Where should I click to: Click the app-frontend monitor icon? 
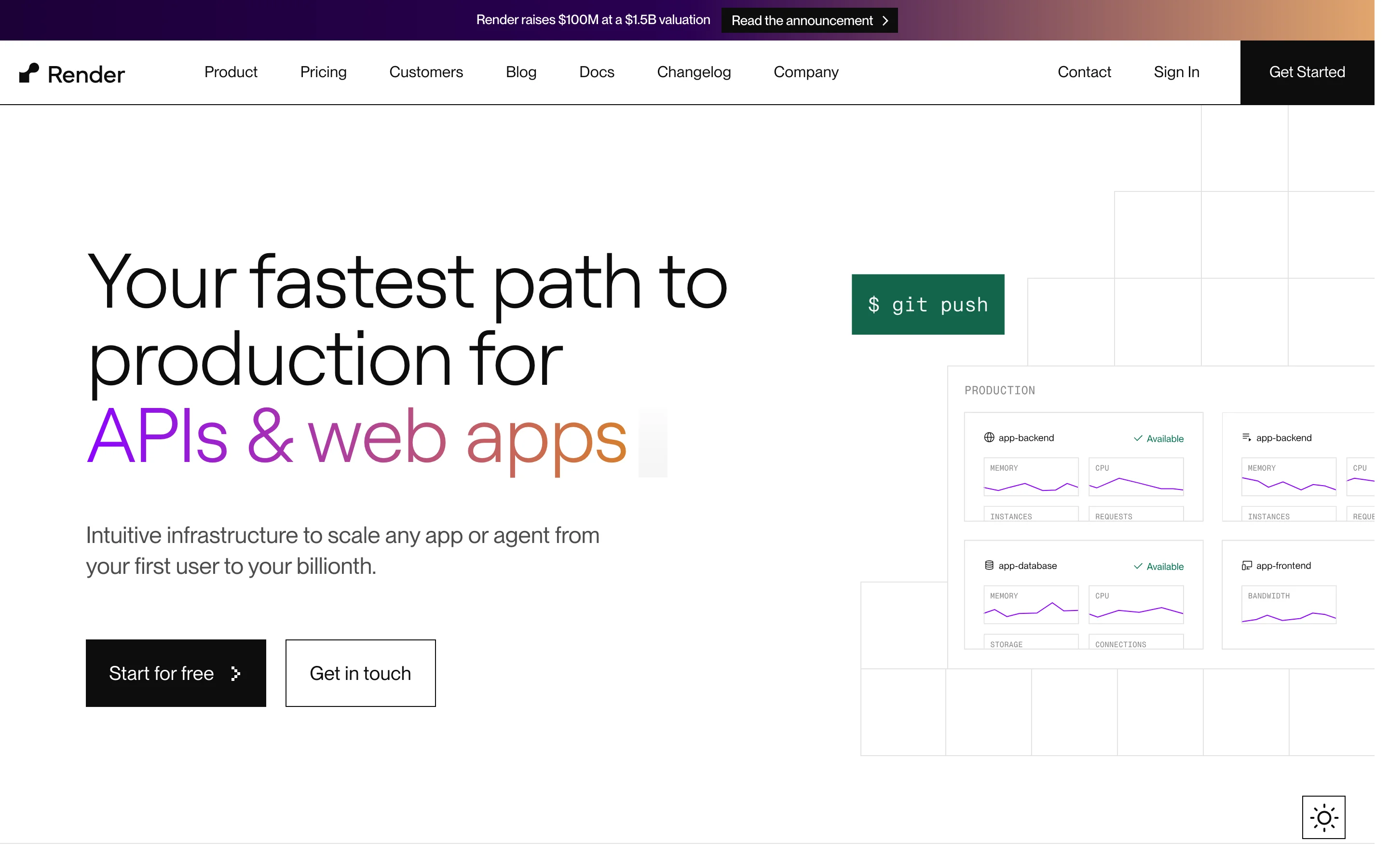[1247, 566]
